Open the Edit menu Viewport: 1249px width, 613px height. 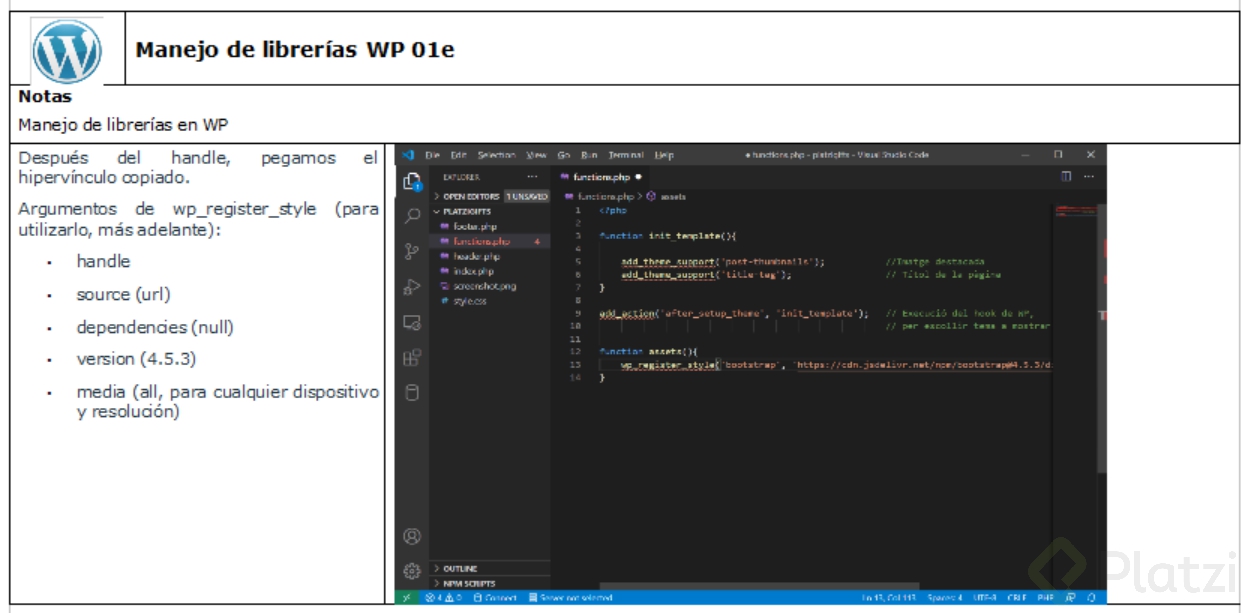[458, 155]
